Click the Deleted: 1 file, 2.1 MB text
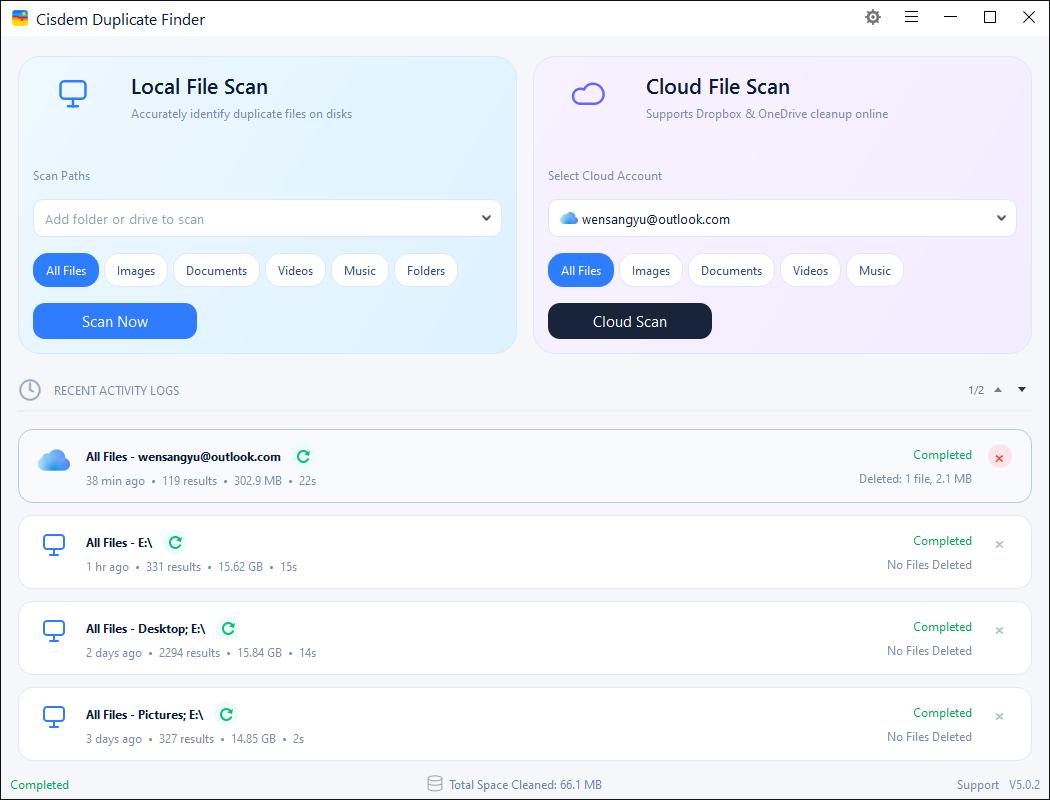This screenshot has width=1050, height=800. (915, 479)
